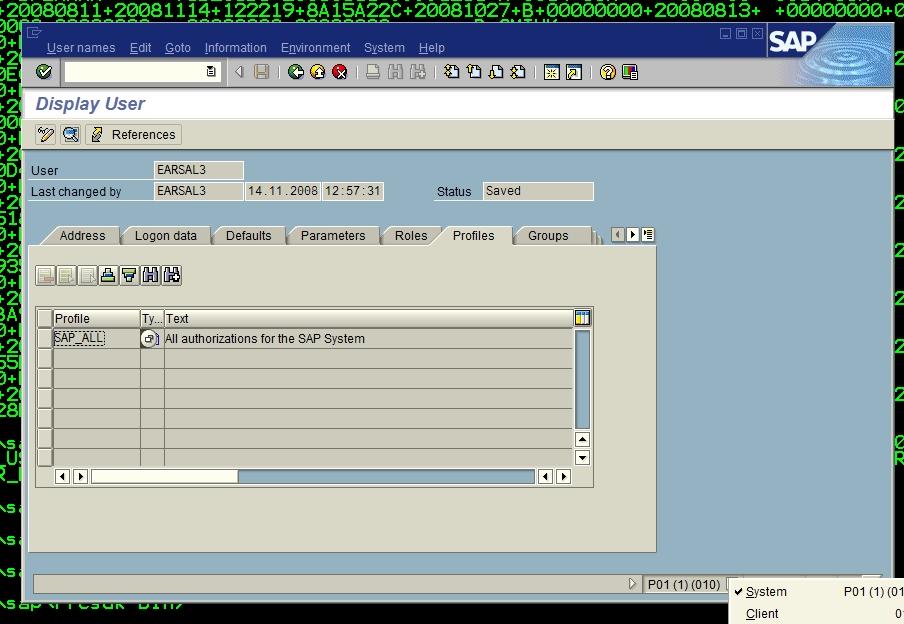Click the red Cancel icon
Screen dimensions: 904x624
pos(340,72)
